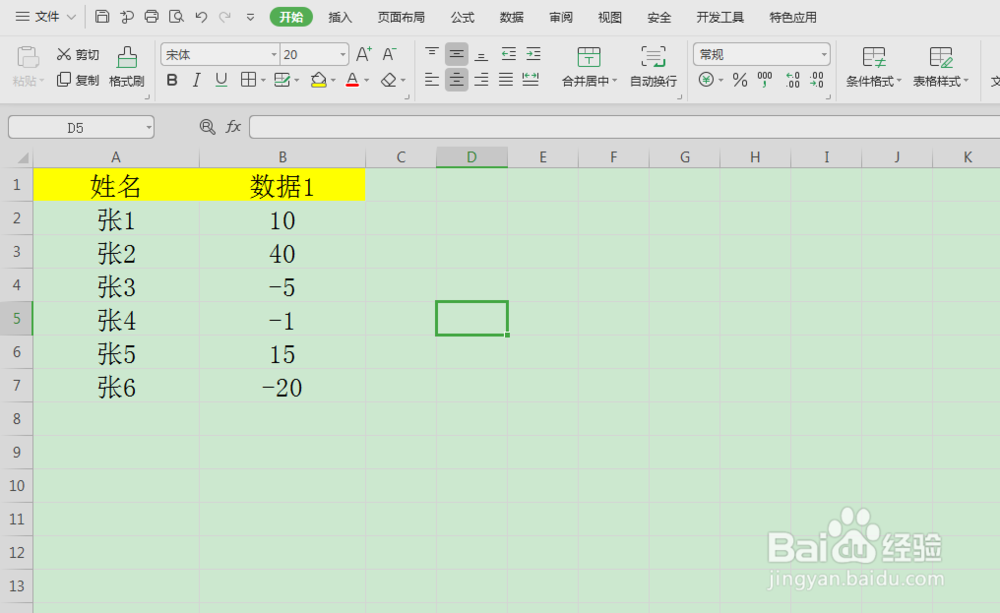Switch to the 视图 tab
1000x613 pixels.
610,17
